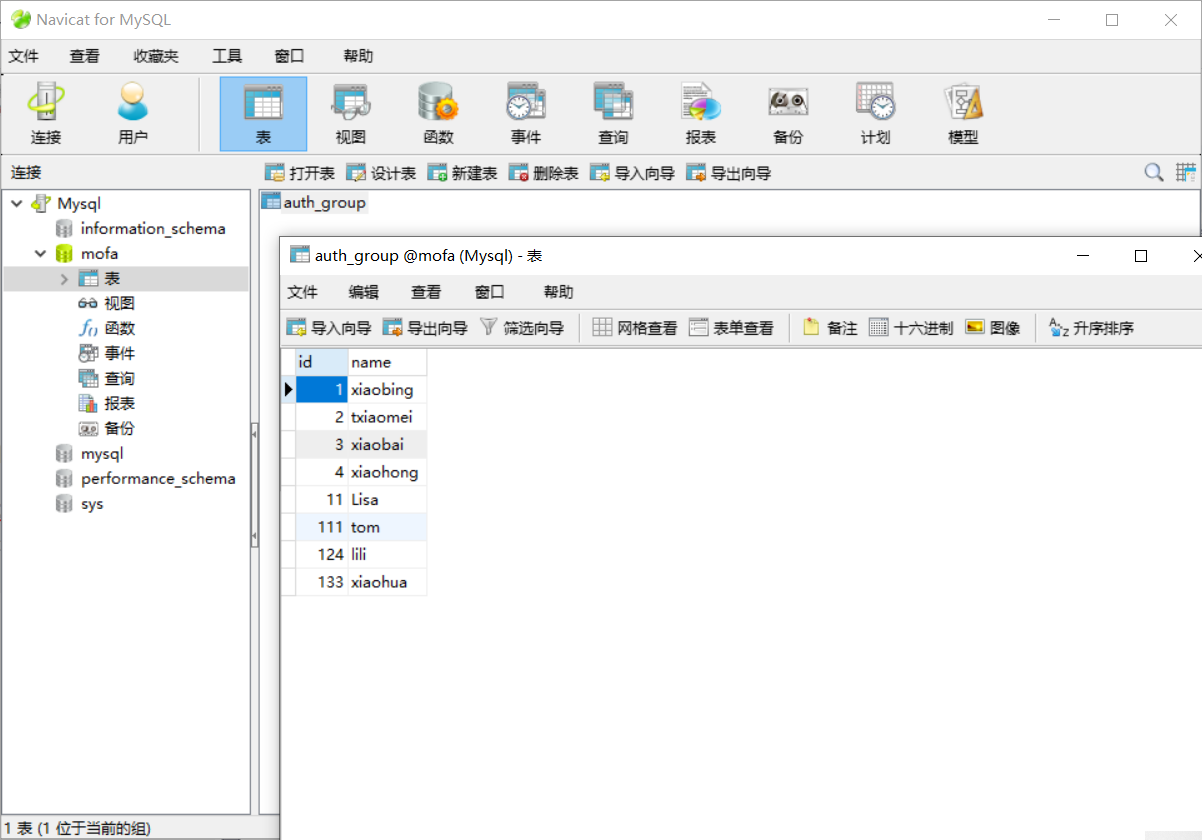Select the performance_schema database
The width and height of the screenshot is (1202, 840).
pos(158,479)
